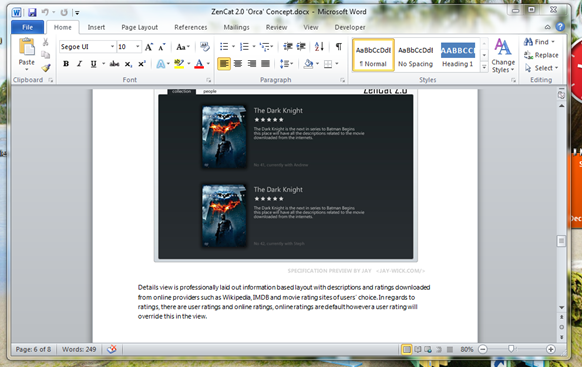Screen dimensions: 582x367
Task: Toggle align text left
Action: click(x=224, y=64)
